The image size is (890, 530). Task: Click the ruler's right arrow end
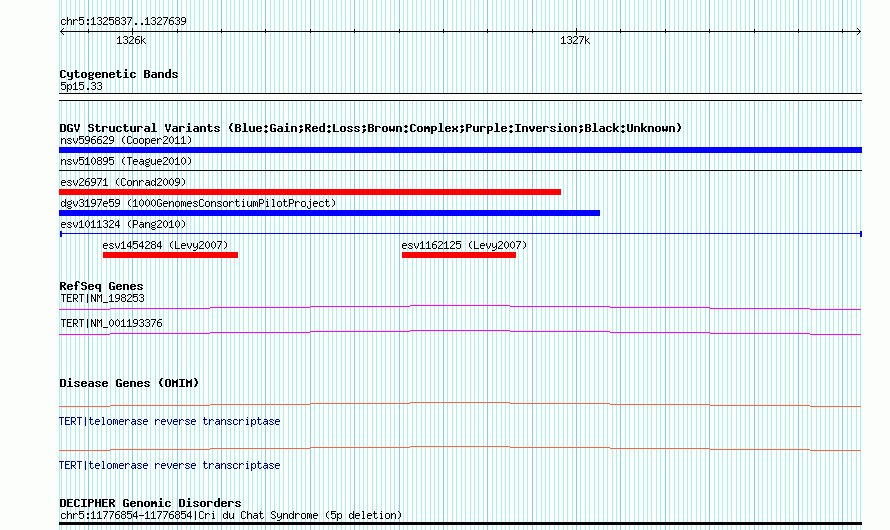click(x=858, y=32)
